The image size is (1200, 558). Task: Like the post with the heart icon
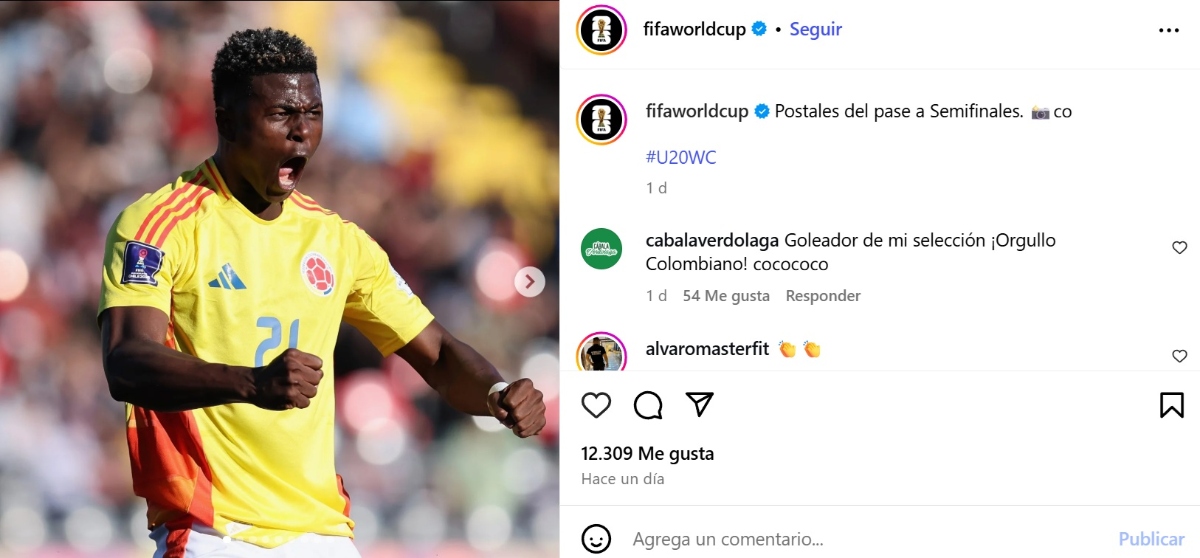pyautogui.click(x=596, y=404)
